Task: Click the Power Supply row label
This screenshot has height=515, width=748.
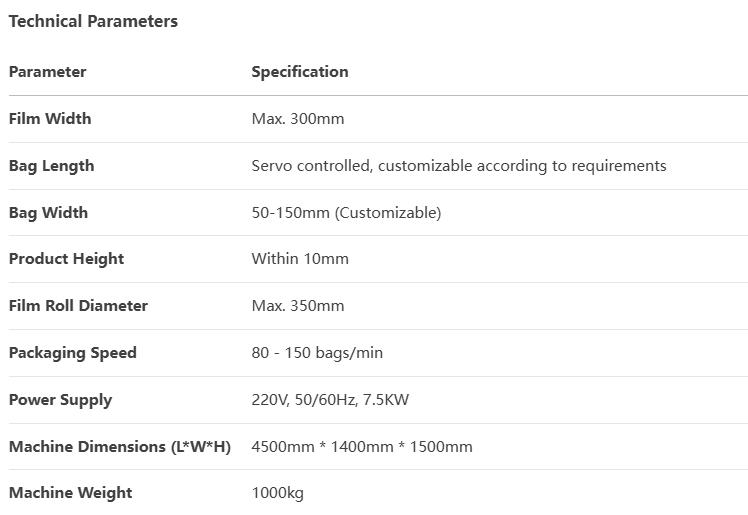Action: tap(60, 400)
